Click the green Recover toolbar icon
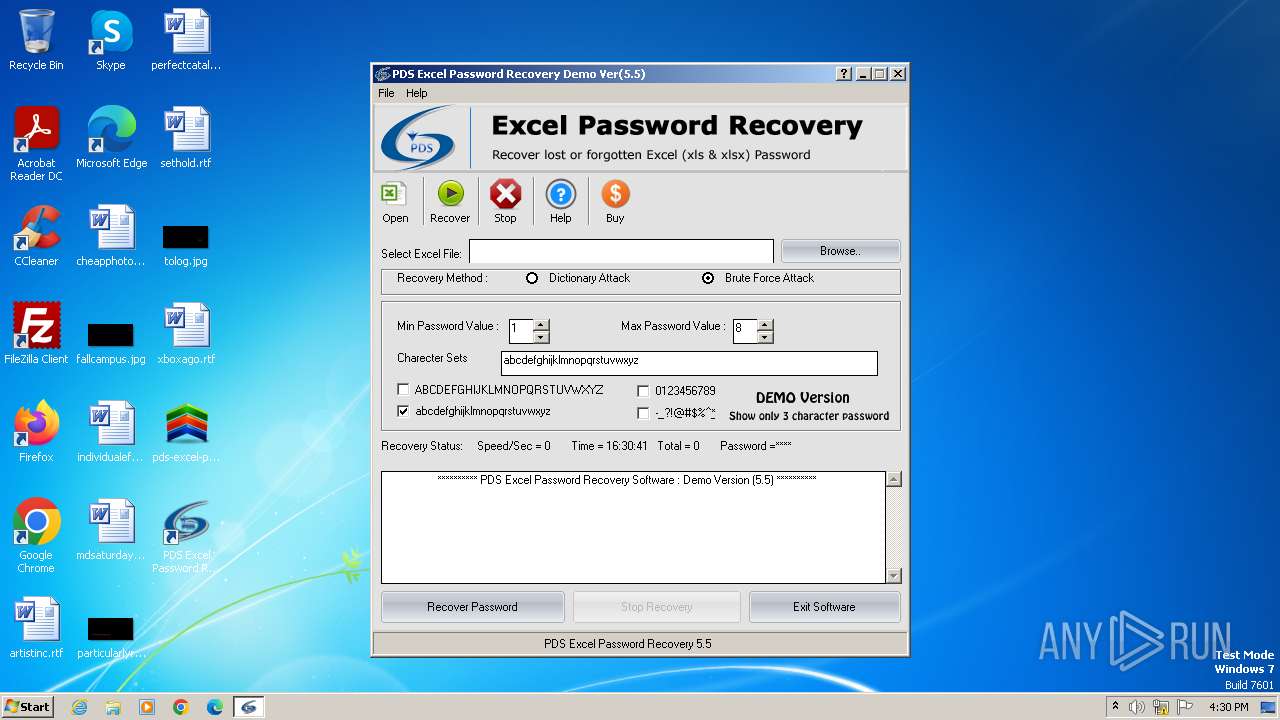1280x720 pixels. [x=450, y=201]
